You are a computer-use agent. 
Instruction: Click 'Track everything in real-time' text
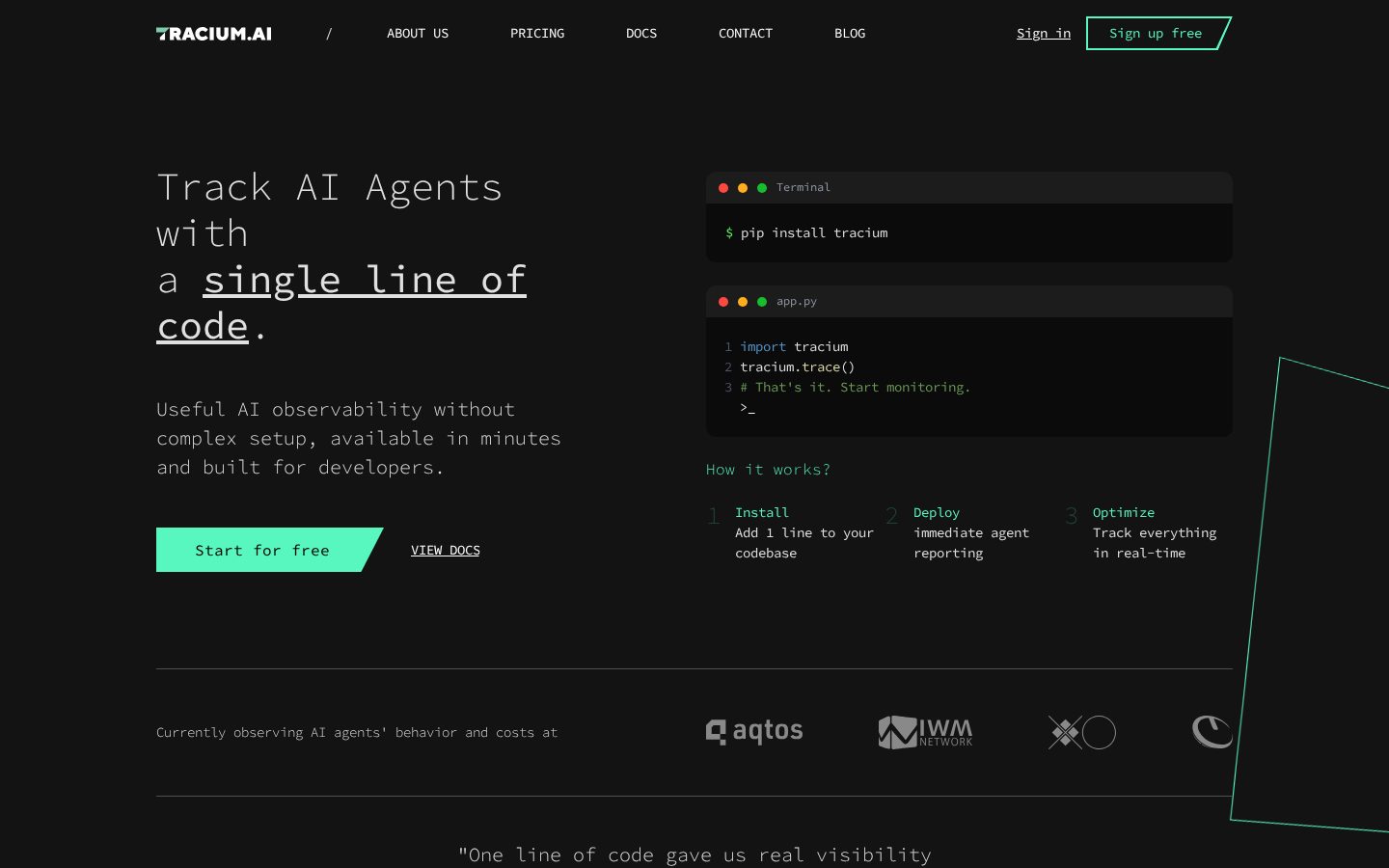click(x=1155, y=543)
